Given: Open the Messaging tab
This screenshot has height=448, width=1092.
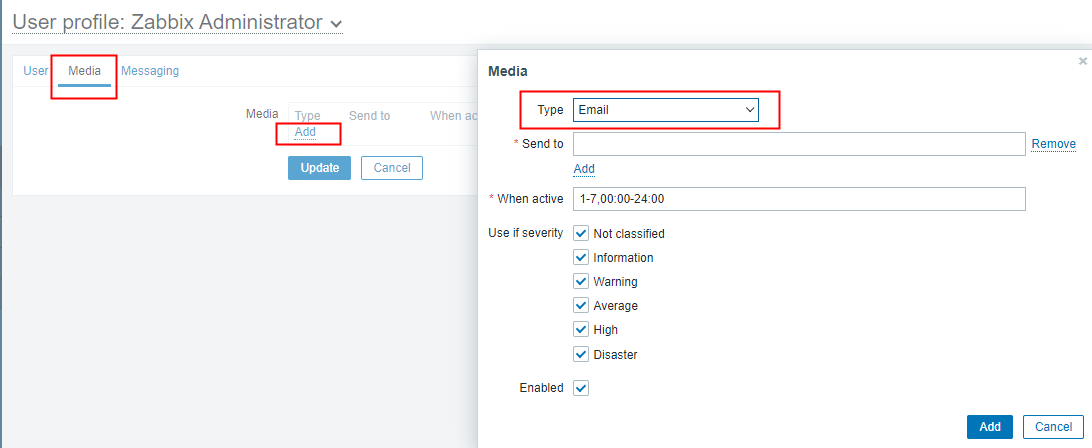Looking at the screenshot, I should point(150,71).
